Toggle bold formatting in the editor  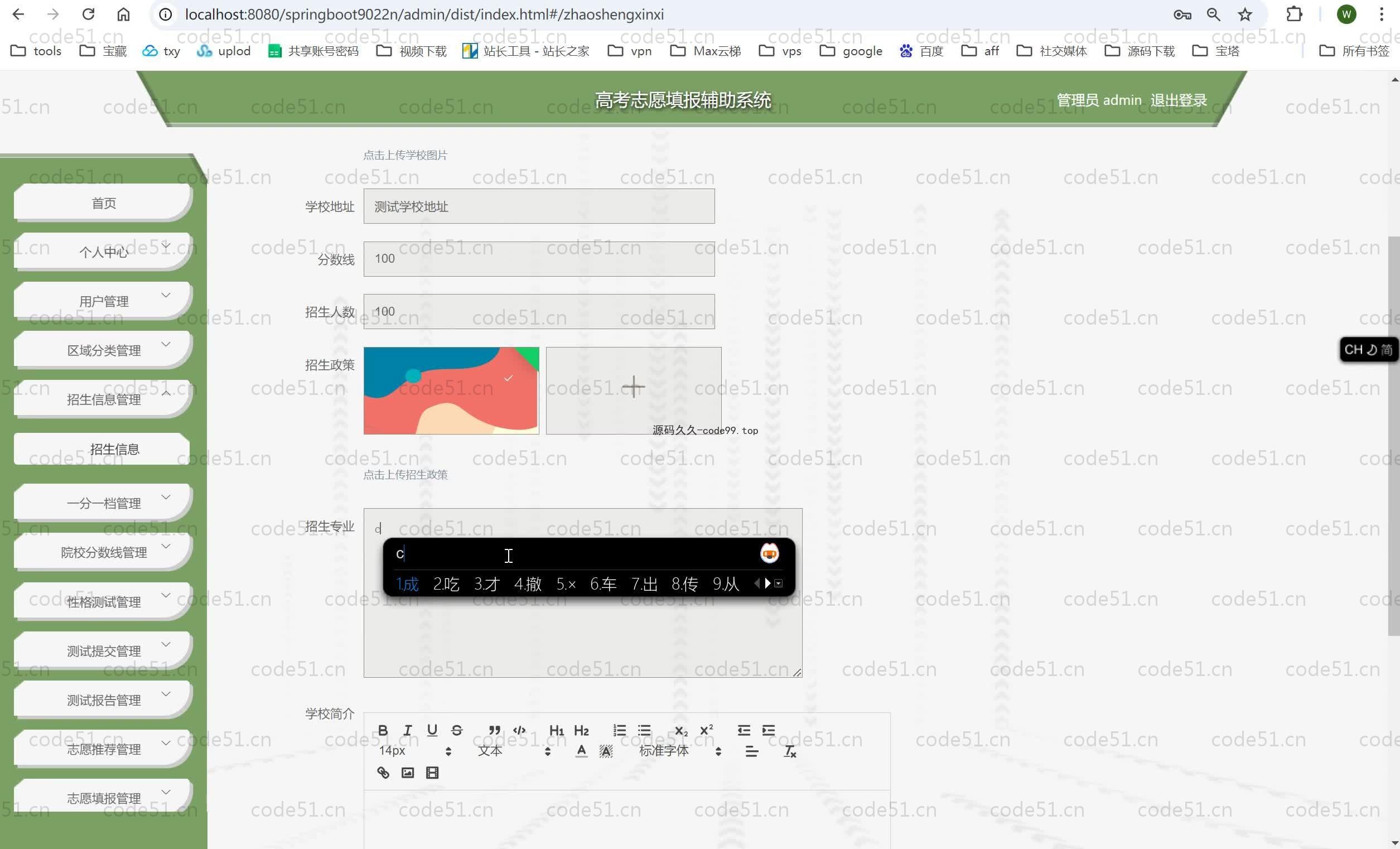coord(383,730)
